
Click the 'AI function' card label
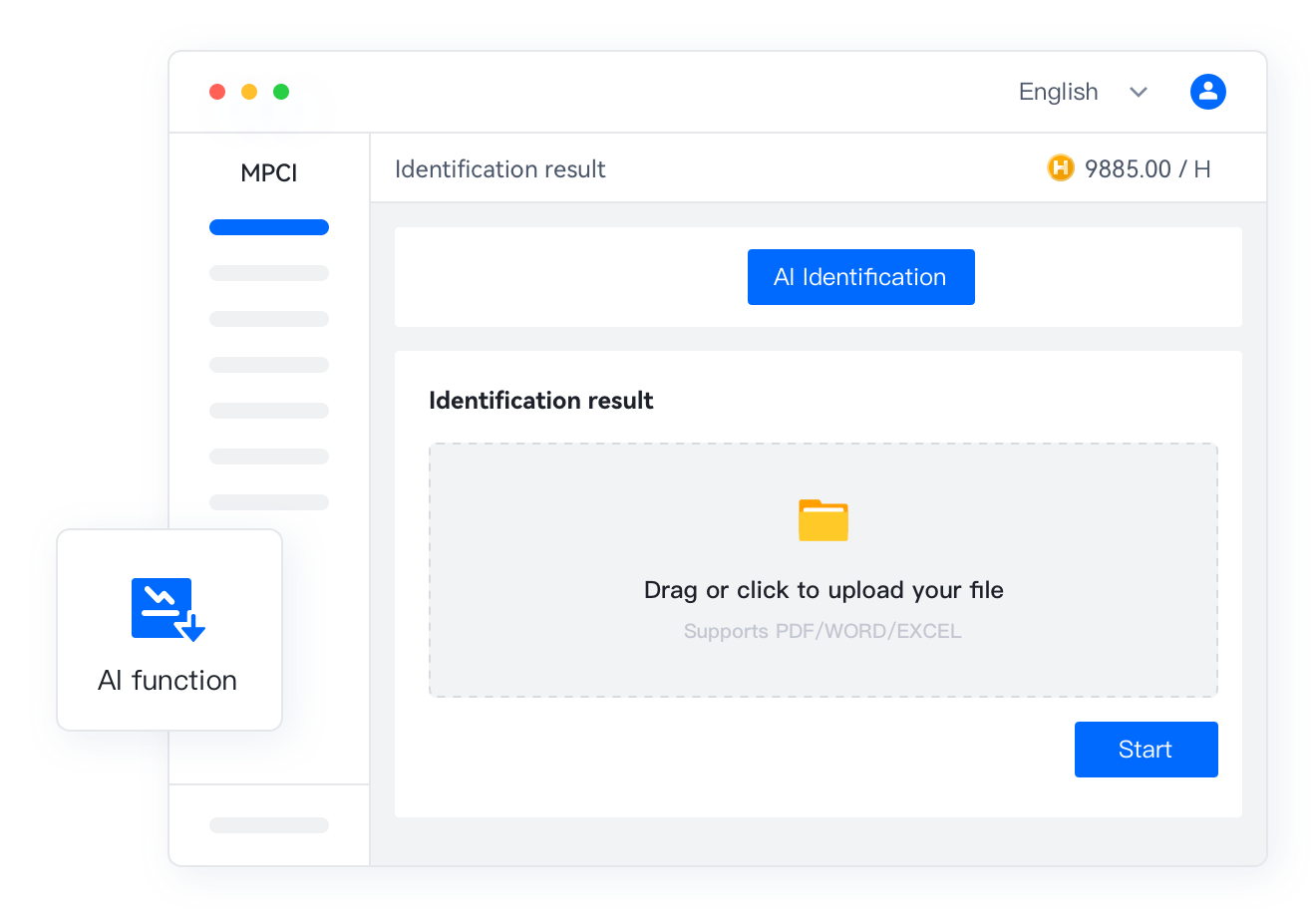pyautogui.click(x=167, y=681)
